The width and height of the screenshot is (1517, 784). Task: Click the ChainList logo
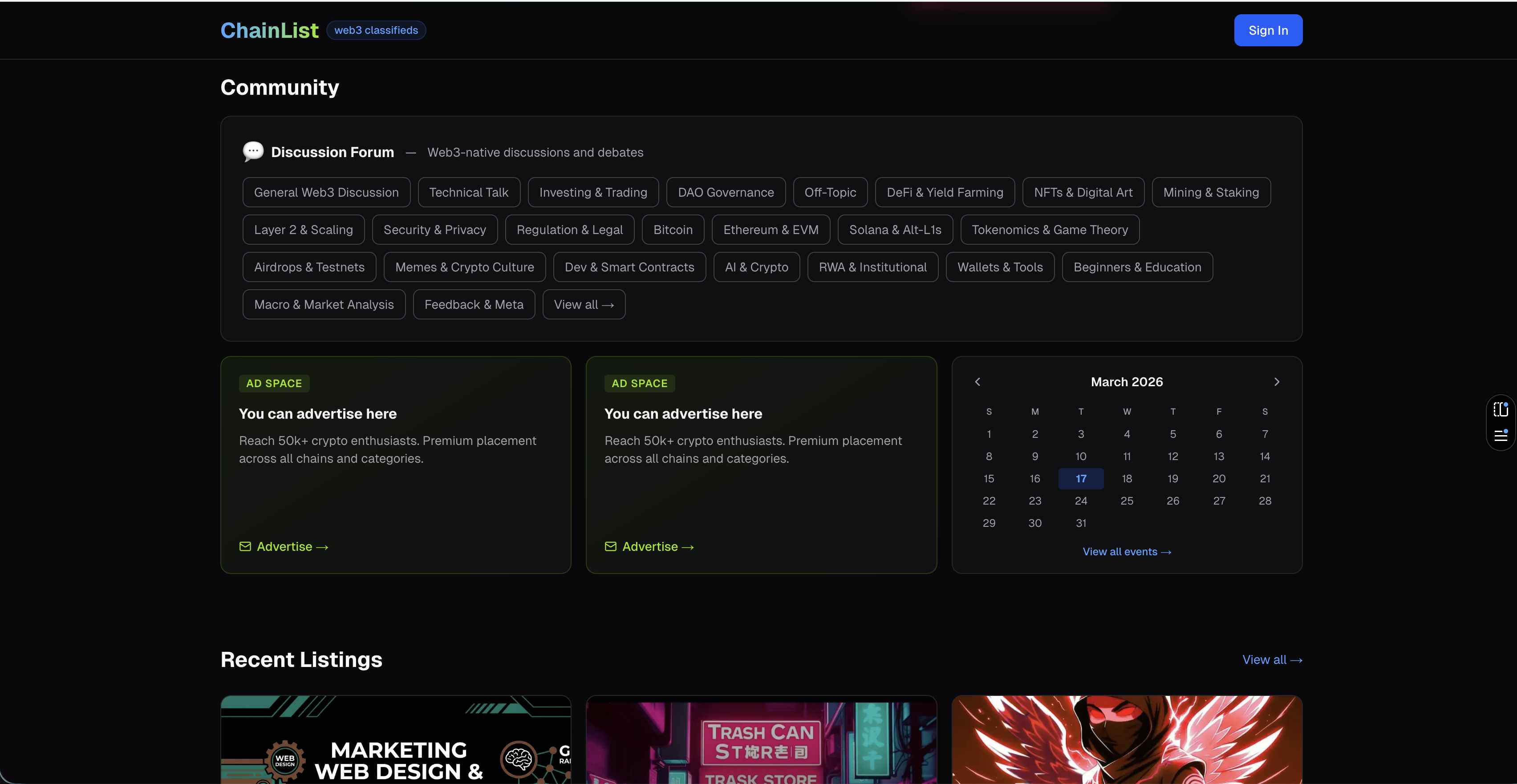[x=269, y=30]
